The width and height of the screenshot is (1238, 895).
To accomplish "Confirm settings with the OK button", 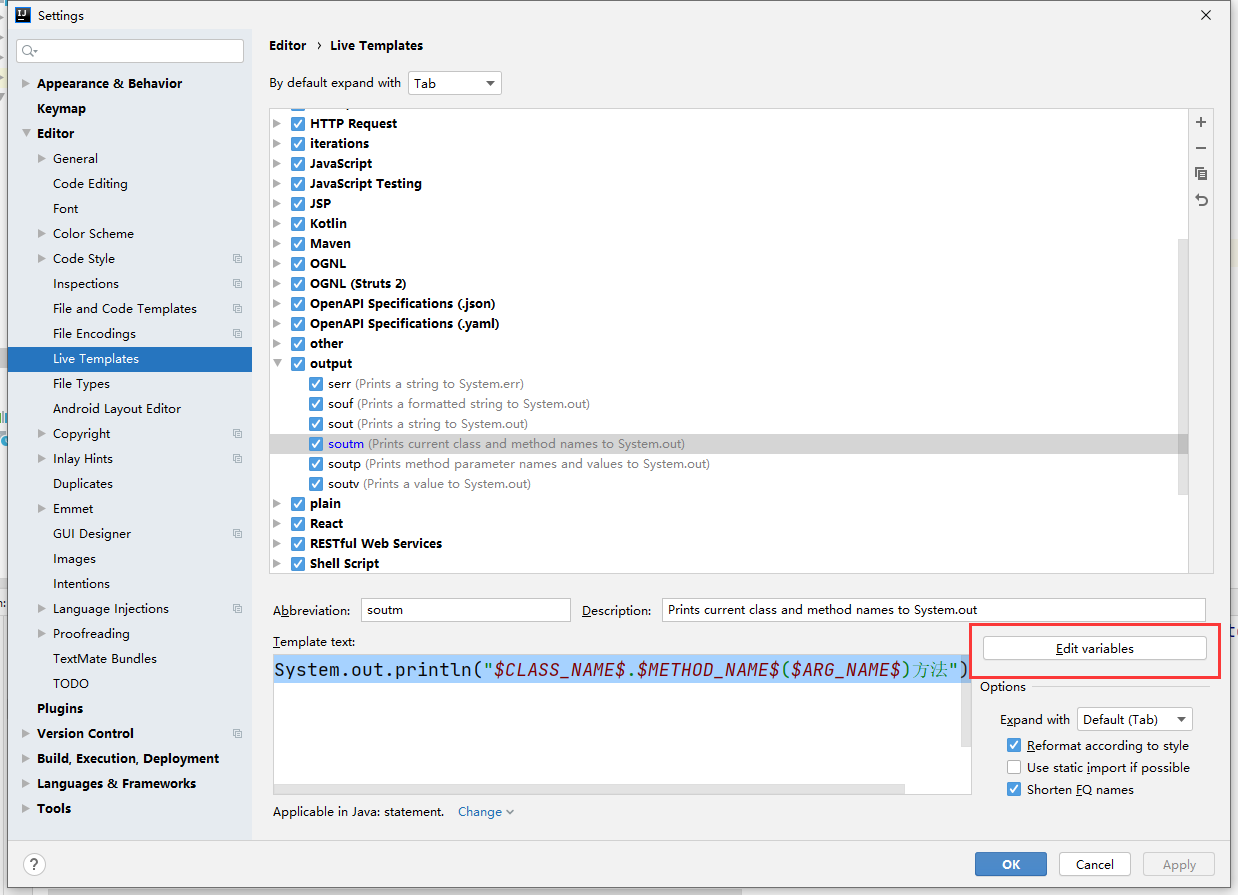I will 1011,864.
